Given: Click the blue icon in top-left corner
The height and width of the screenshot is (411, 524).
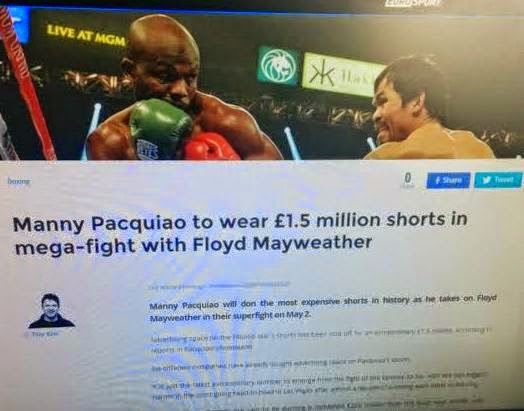Looking at the screenshot, I should coord(18,25).
